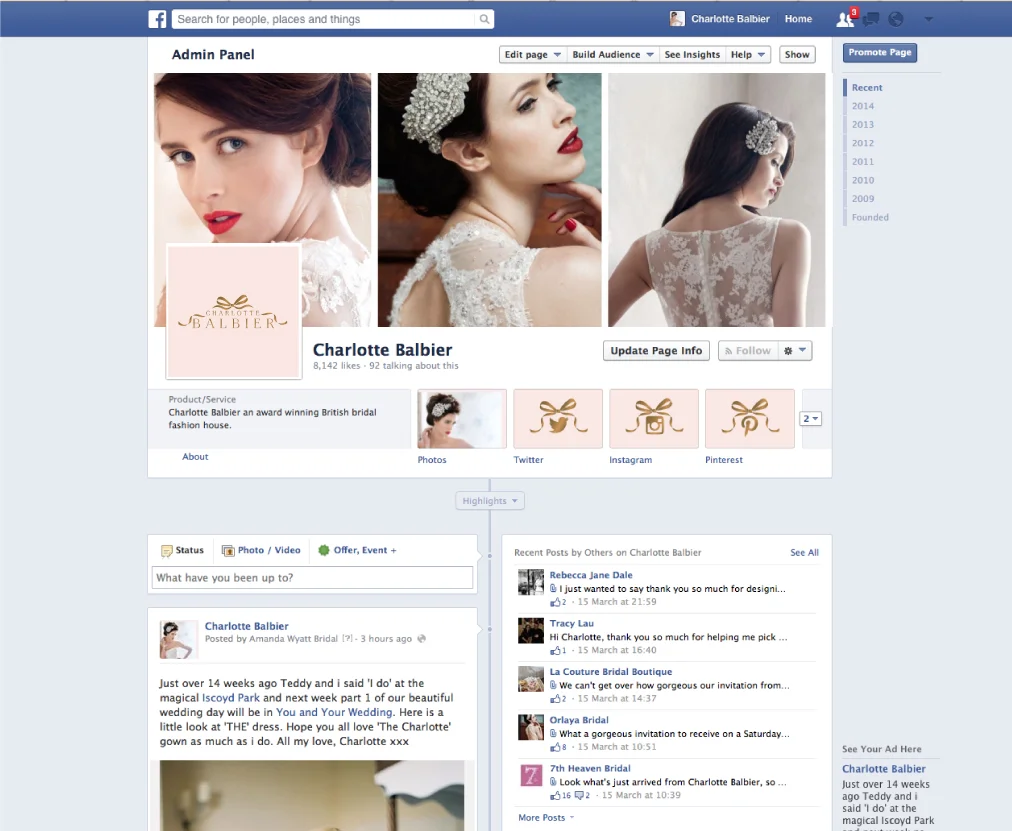The width and height of the screenshot is (1012, 831).
Task: Open the Photos thumbnail tile
Action: pyautogui.click(x=461, y=419)
